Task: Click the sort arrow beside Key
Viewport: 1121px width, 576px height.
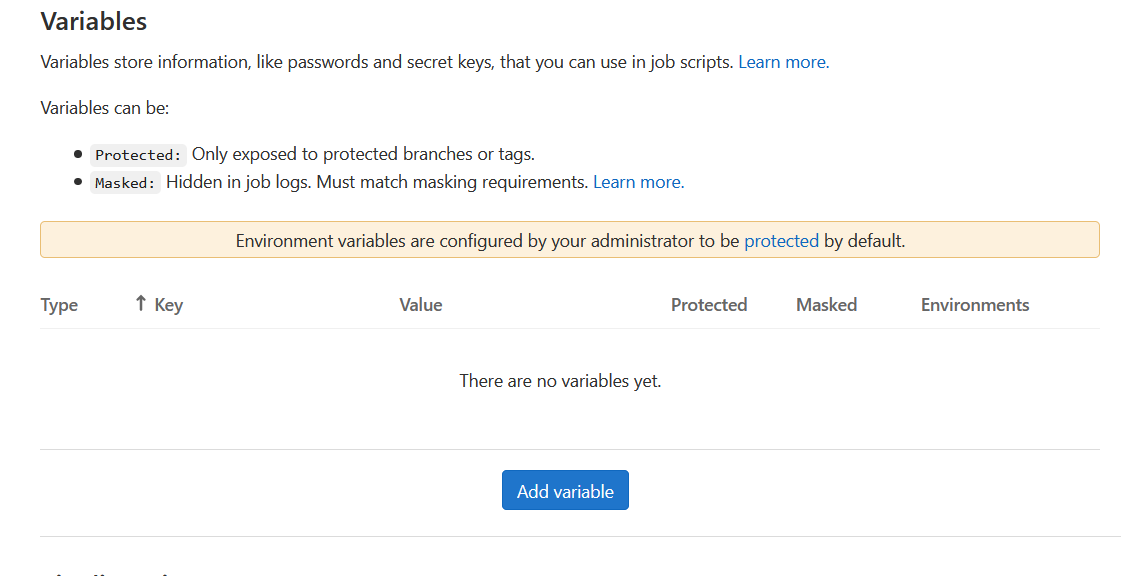Action: click(x=141, y=304)
